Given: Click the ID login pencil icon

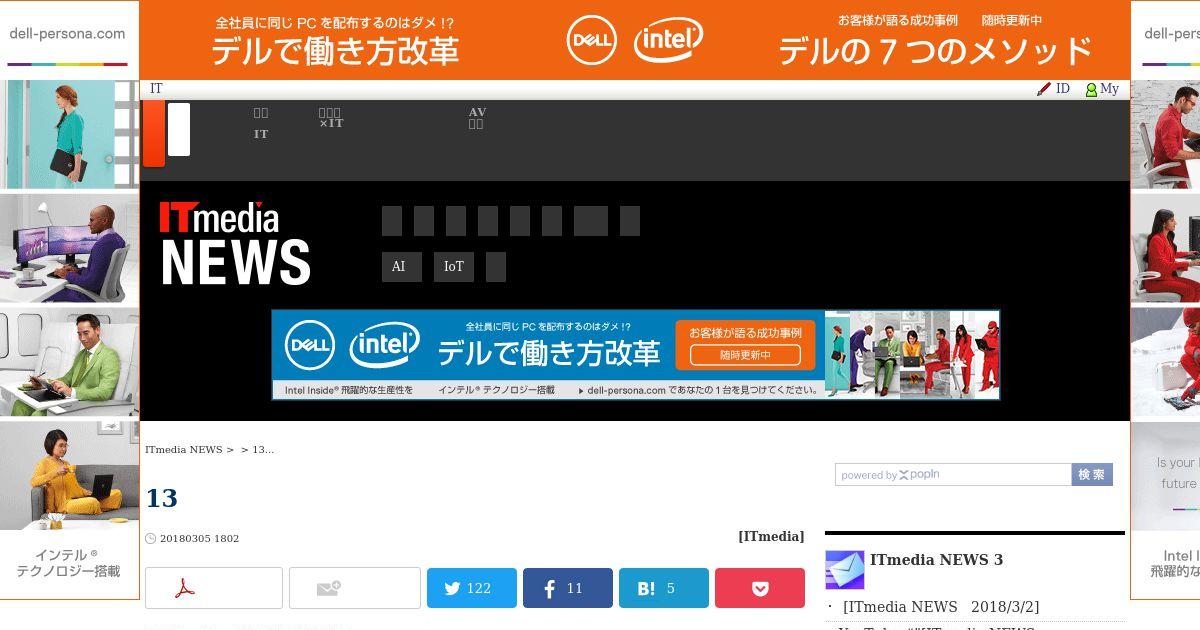Looking at the screenshot, I should pyautogui.click(x=1044, y=89).
